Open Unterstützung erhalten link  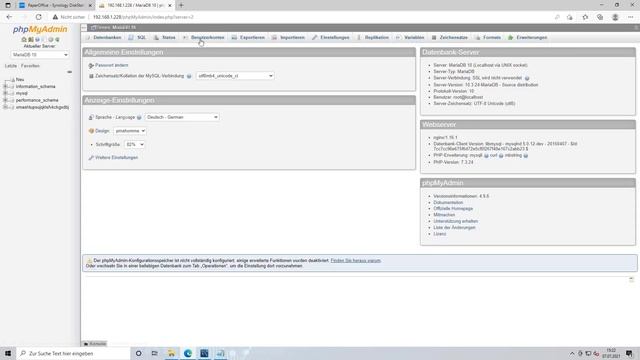(x=456, y=221)
